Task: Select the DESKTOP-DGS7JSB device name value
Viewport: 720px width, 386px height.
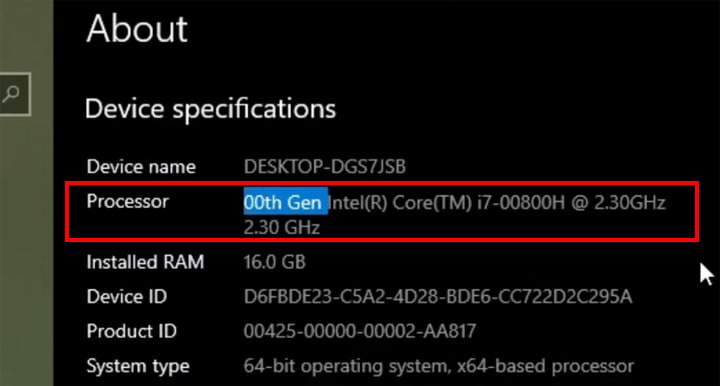Action: coord(325,167)
